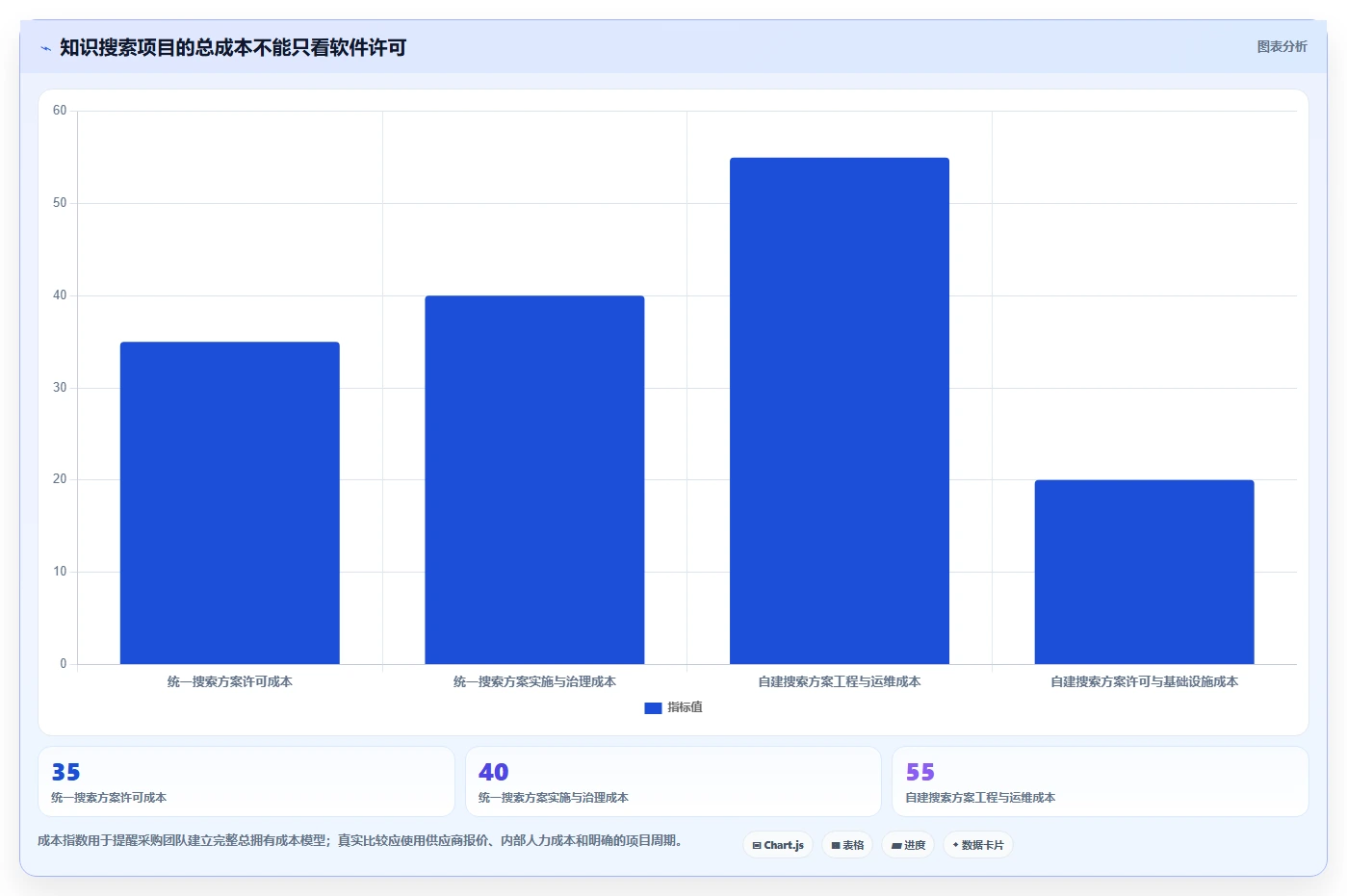Click the 自建搜索方案工程与运维成本 bar
Screen dimensions: 1347x896
pyautogui.click(x=840, y=411)
